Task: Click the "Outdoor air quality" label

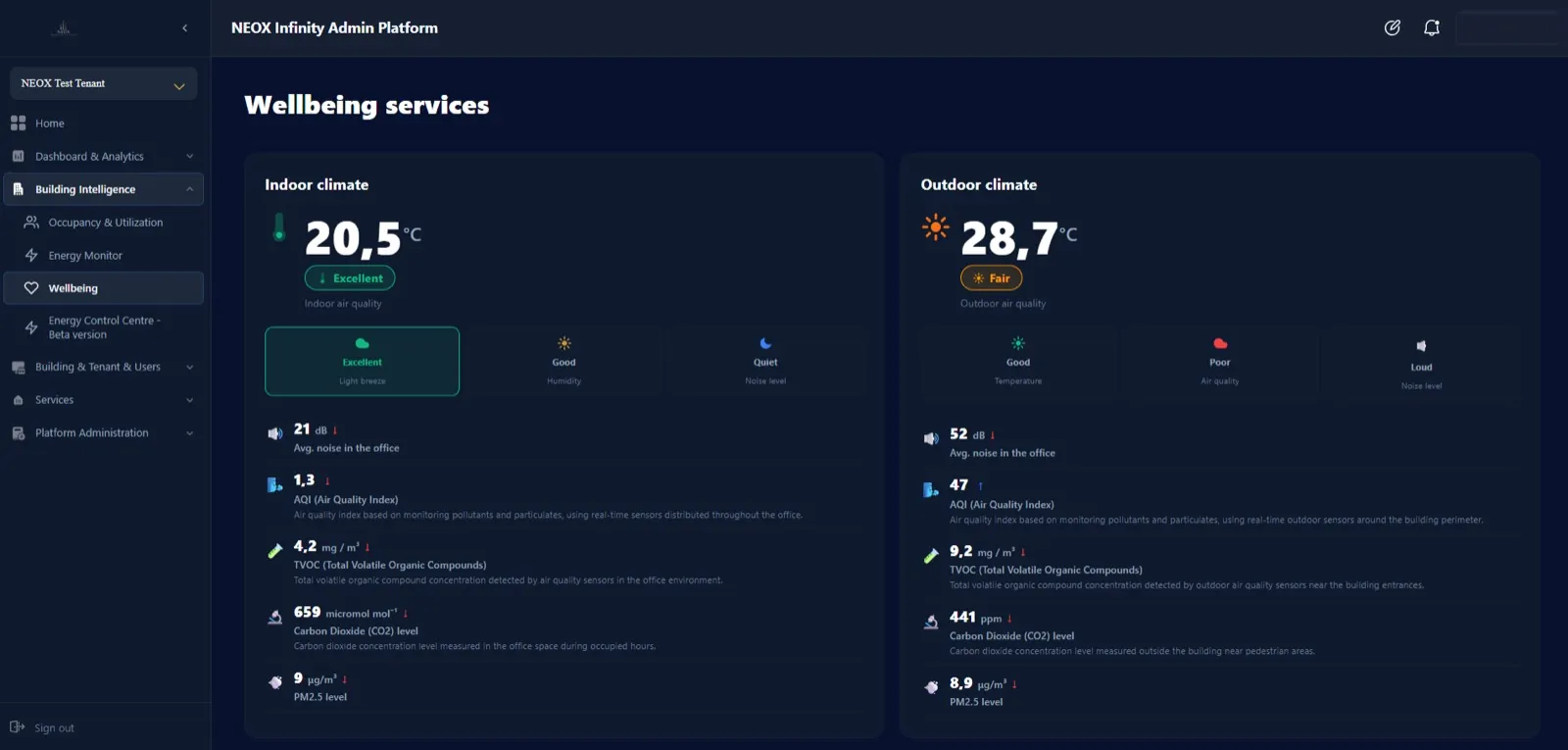Action: click(x=1004, y=304)
